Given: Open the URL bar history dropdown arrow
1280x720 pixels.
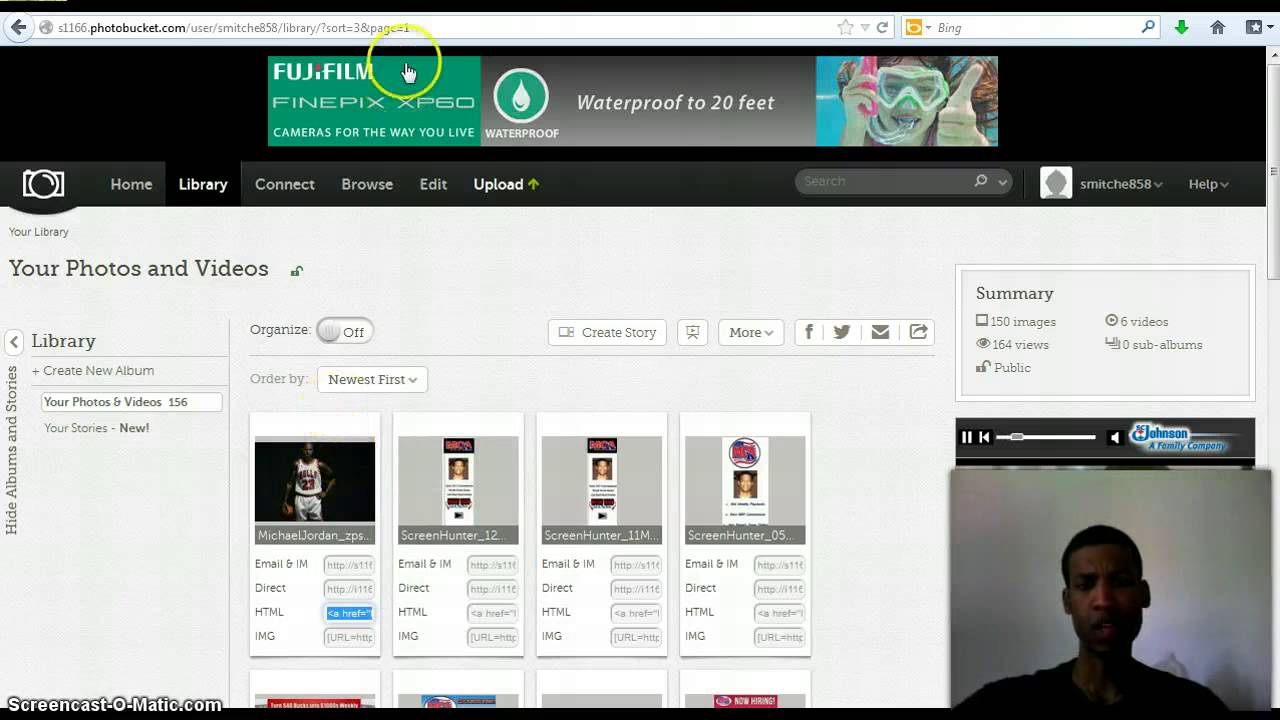Looking at the screenshot, I should coord(865,28).
